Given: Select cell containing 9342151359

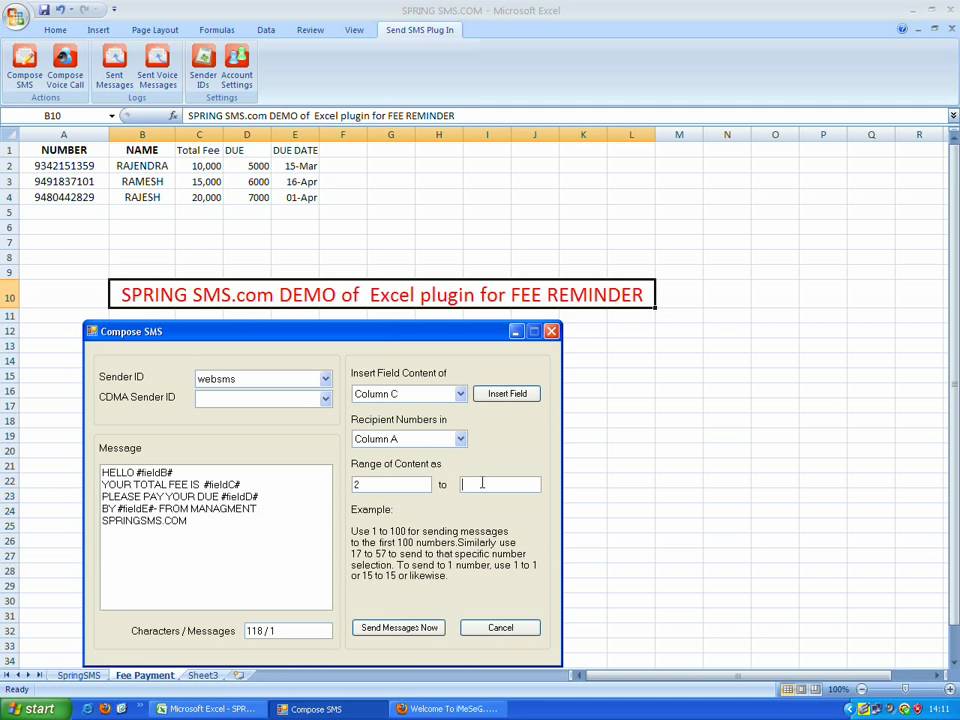Looking at the screenshot, I should (64, 166).
